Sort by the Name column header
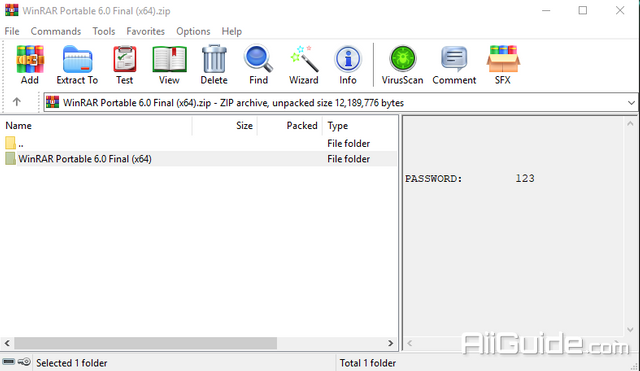Screen dimensions: 640x371 point(96,126)
